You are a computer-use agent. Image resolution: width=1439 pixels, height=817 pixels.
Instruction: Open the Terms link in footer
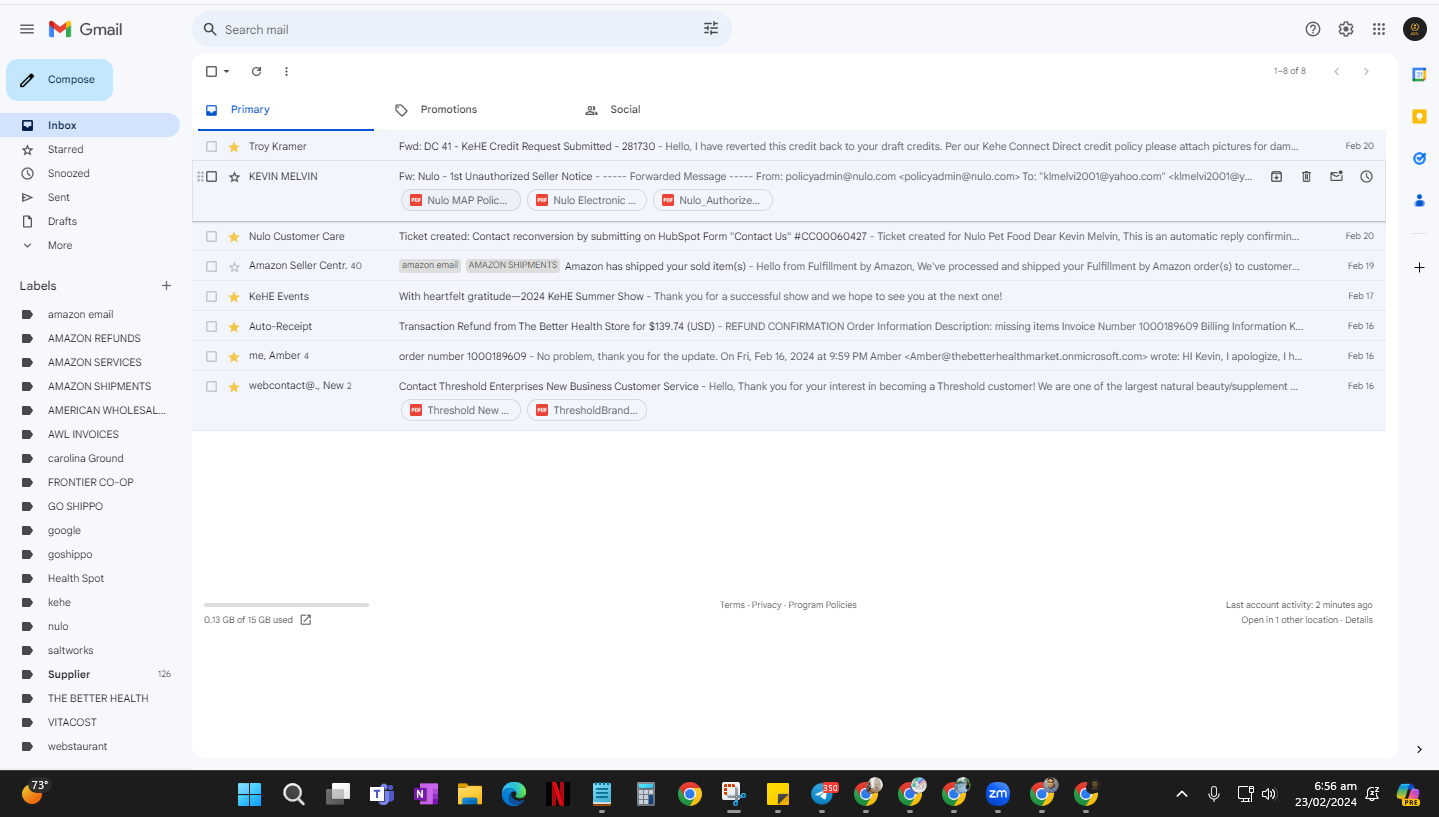732,605
